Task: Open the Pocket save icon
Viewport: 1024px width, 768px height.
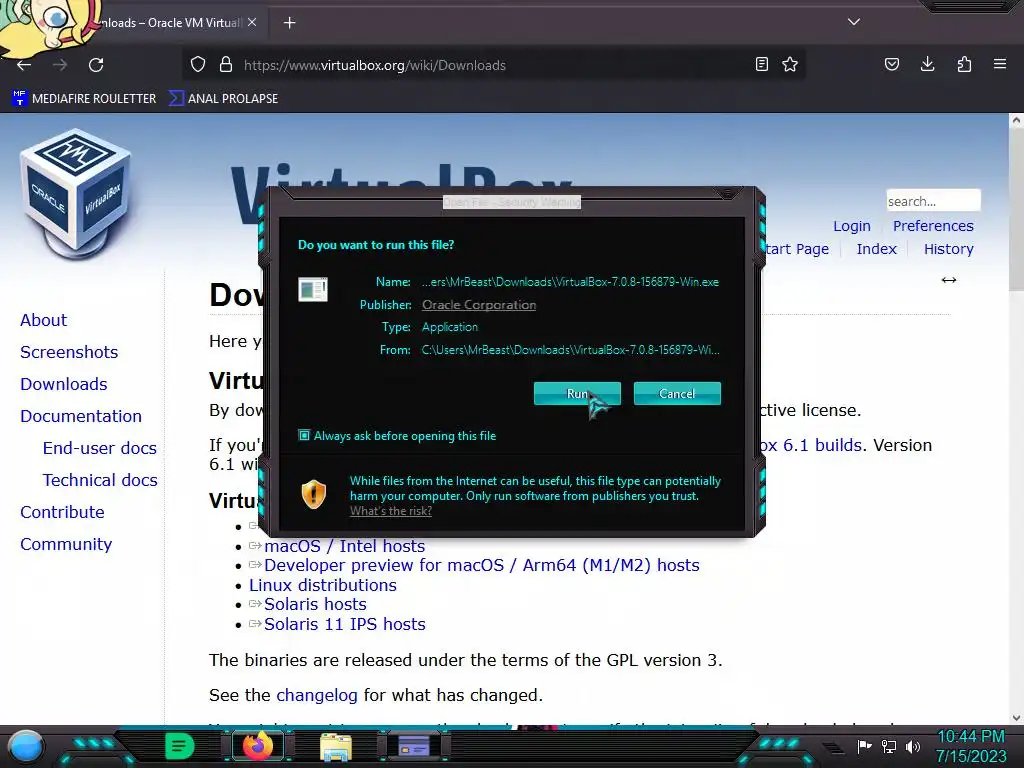Action: [x=891, y=64]
